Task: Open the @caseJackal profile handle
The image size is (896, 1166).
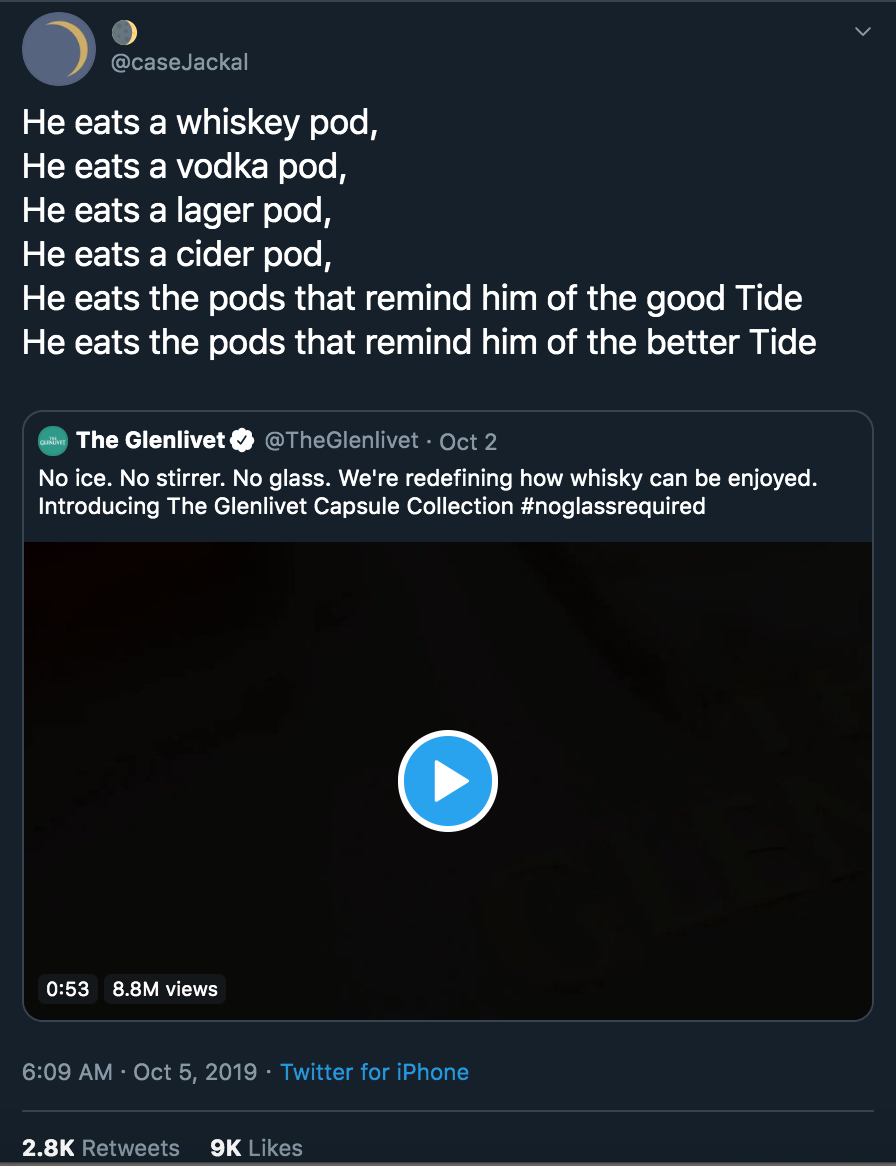Action: point(179,62)
